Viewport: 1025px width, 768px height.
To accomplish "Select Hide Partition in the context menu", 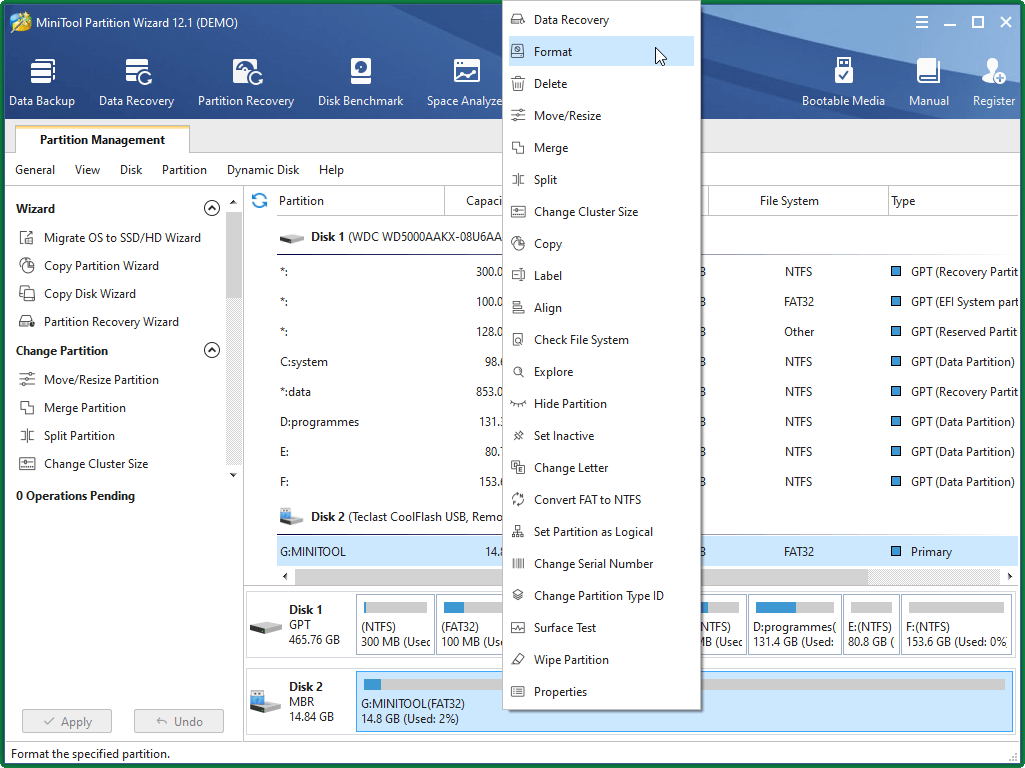I will pos(601,404).
